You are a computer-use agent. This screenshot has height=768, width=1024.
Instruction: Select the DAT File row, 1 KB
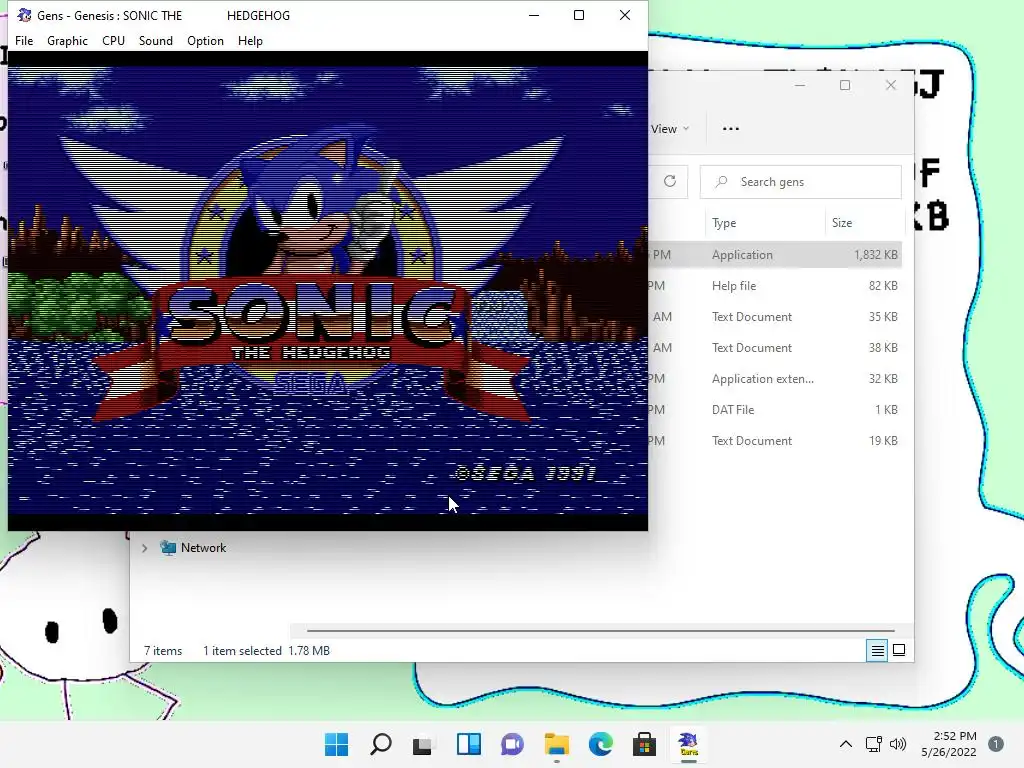pos(775,409)
